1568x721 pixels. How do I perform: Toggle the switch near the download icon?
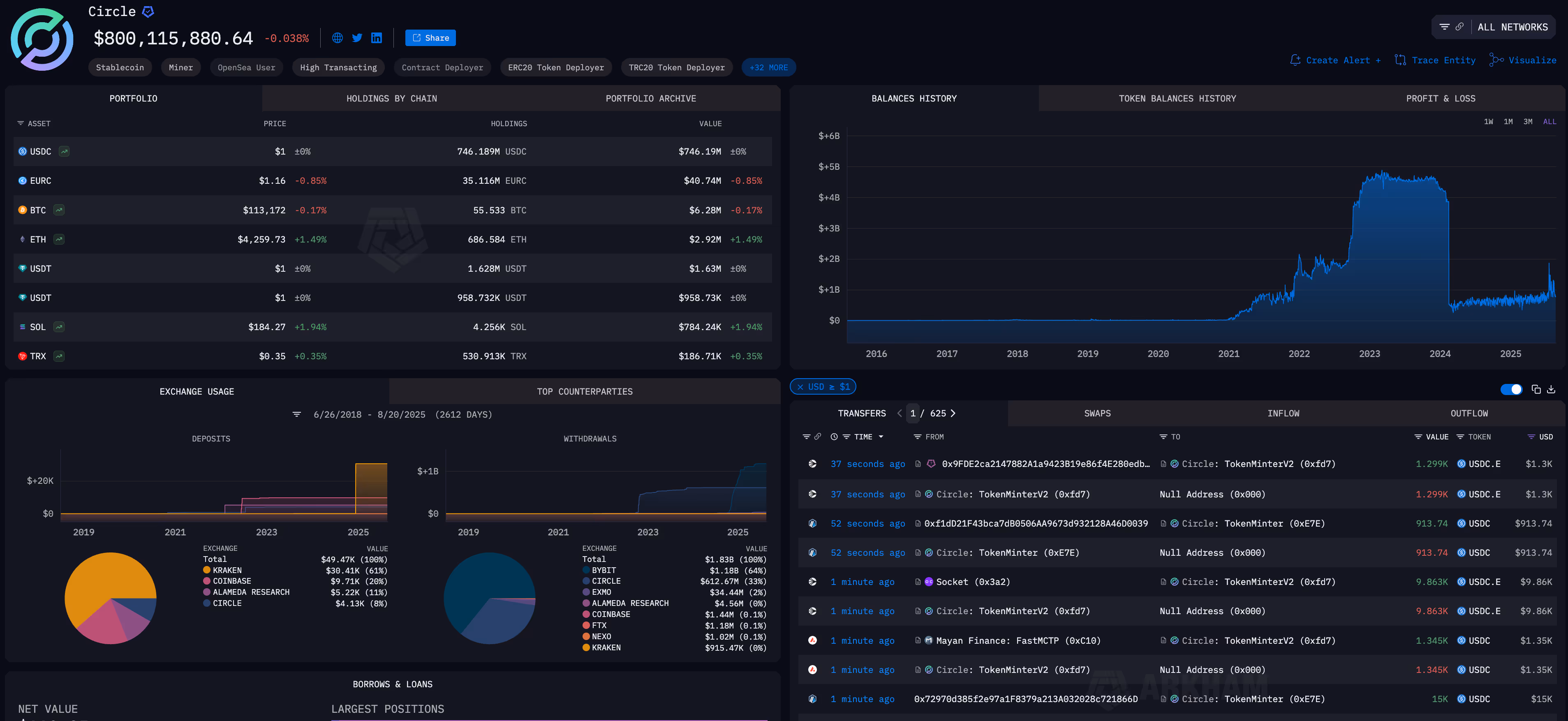pyautogui.click(x=1511, y=389)
